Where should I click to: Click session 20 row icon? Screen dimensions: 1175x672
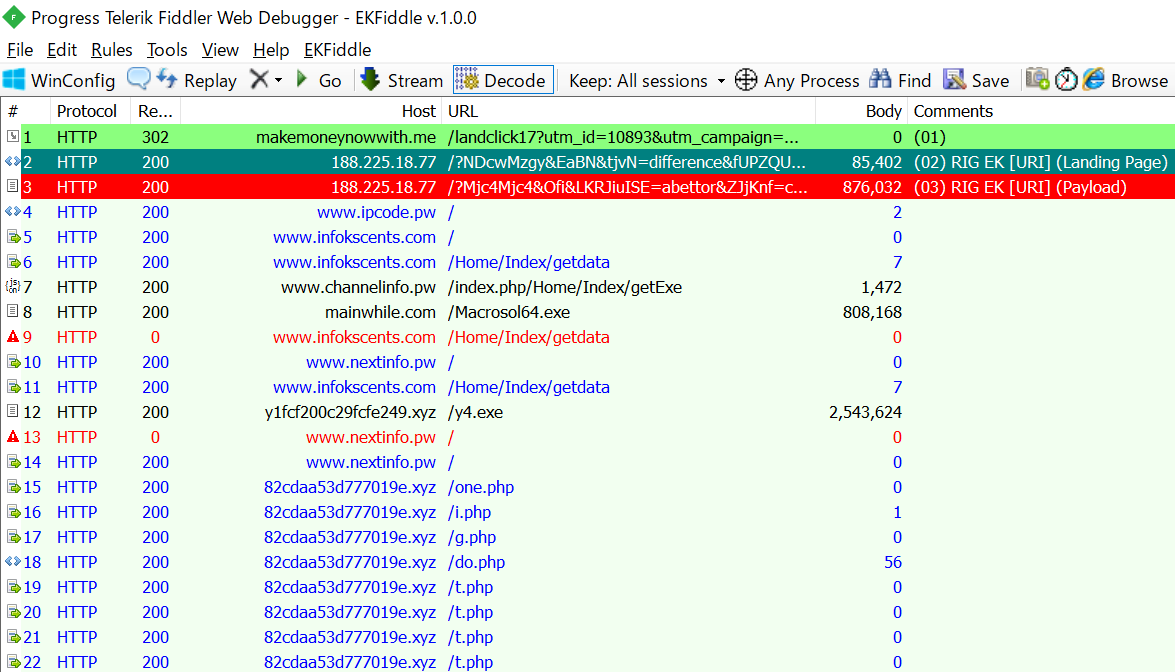pos(13,612)
